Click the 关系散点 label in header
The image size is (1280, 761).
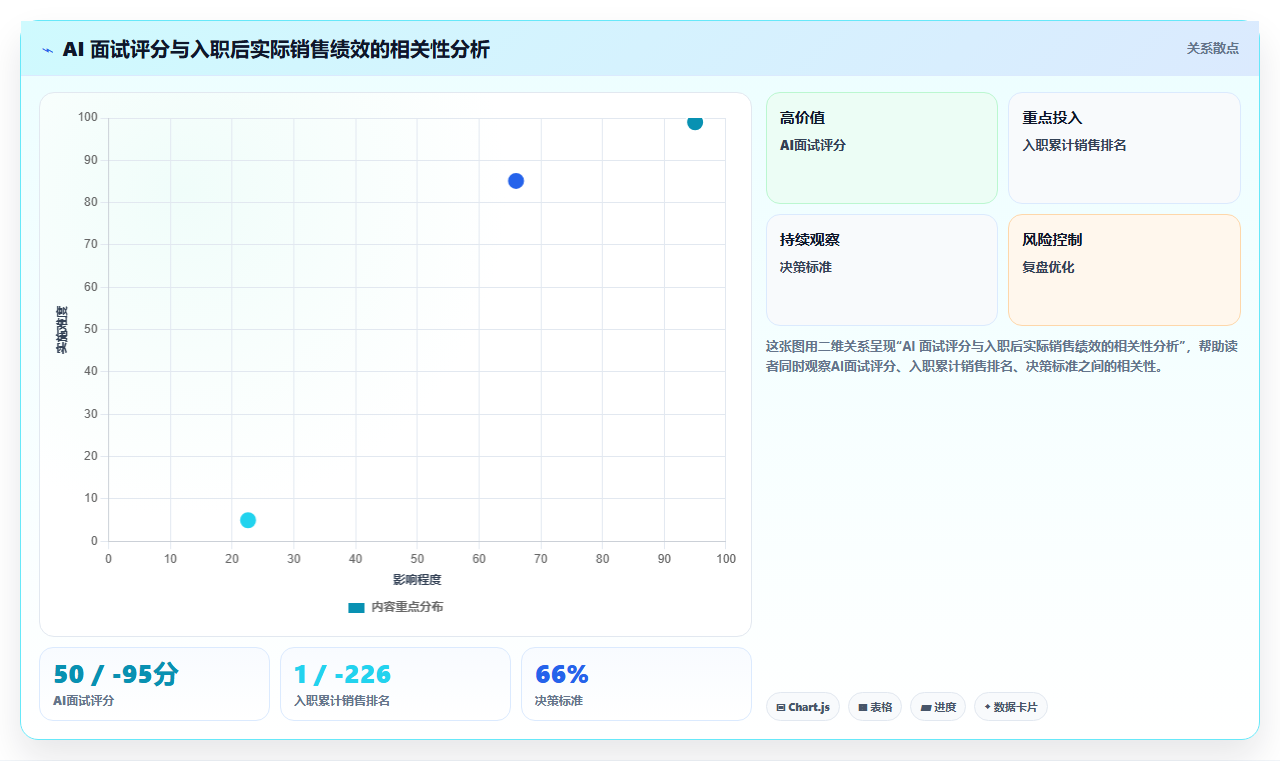coord(1212,48)
